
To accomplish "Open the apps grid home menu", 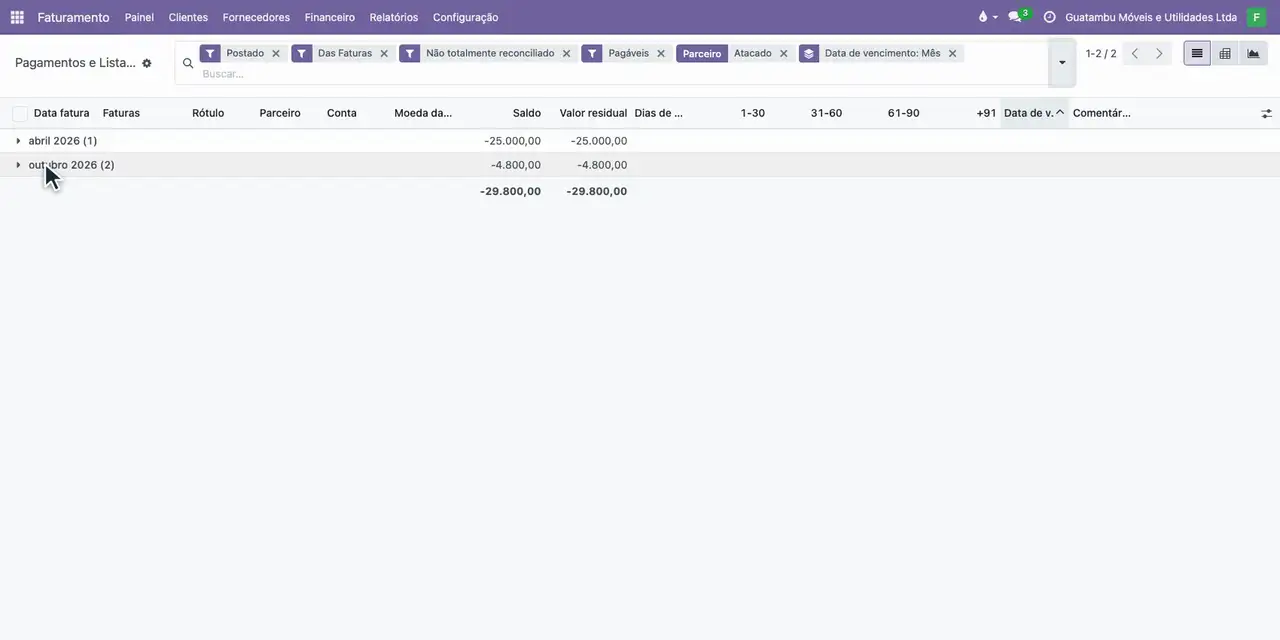I will click(x=17, y=17).
